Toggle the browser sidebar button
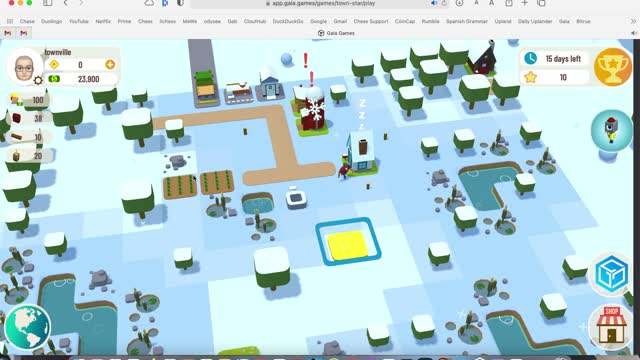This screenshot has height=360, width=640. click(x=48, y=3)
